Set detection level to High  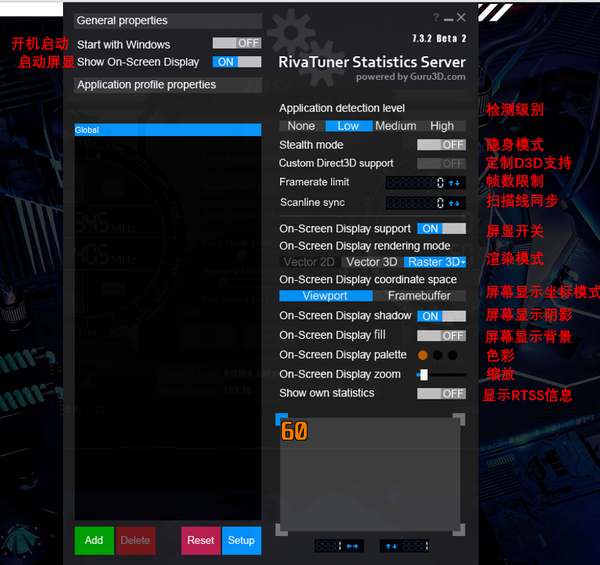tap(442, 126)
